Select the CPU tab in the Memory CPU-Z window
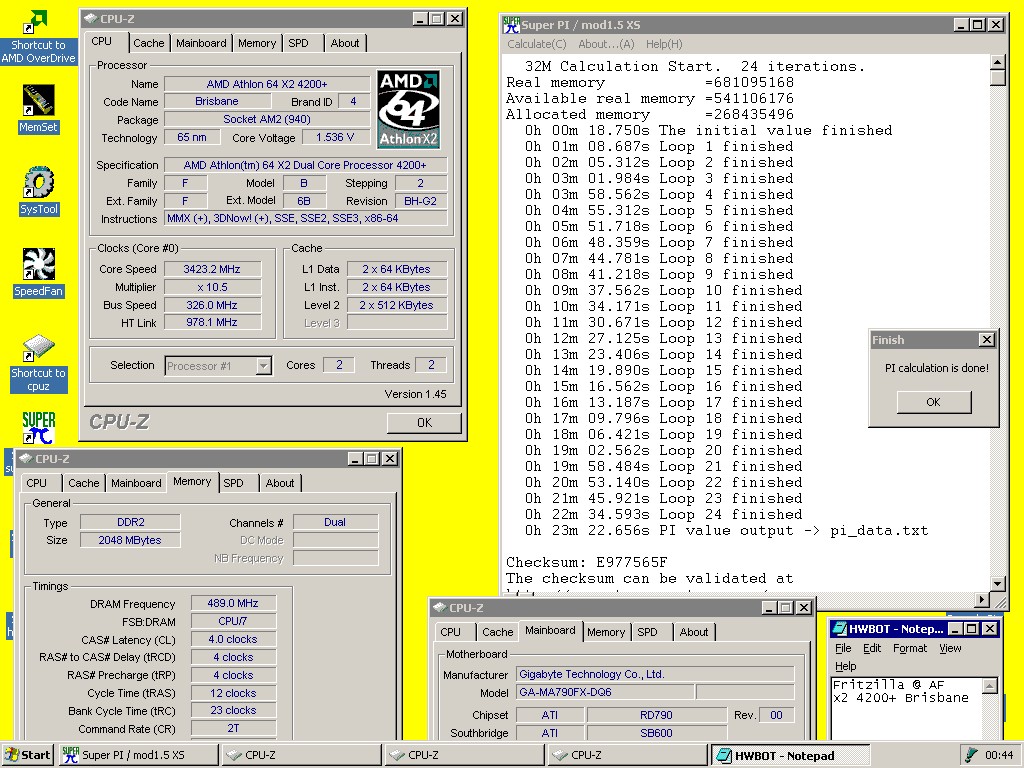Viewport: 1024px width, 768px height. 37,483
